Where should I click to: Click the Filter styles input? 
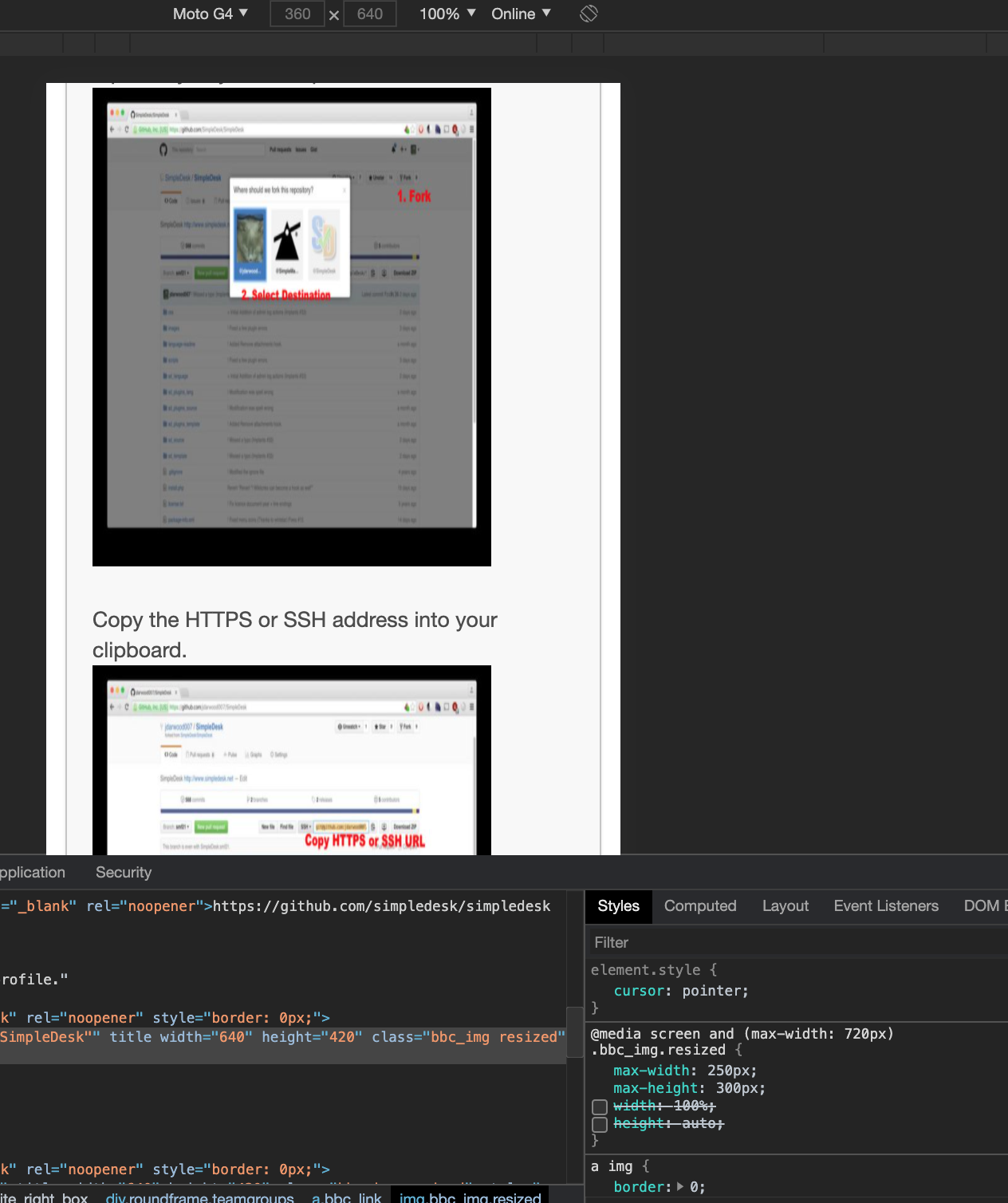718,942
